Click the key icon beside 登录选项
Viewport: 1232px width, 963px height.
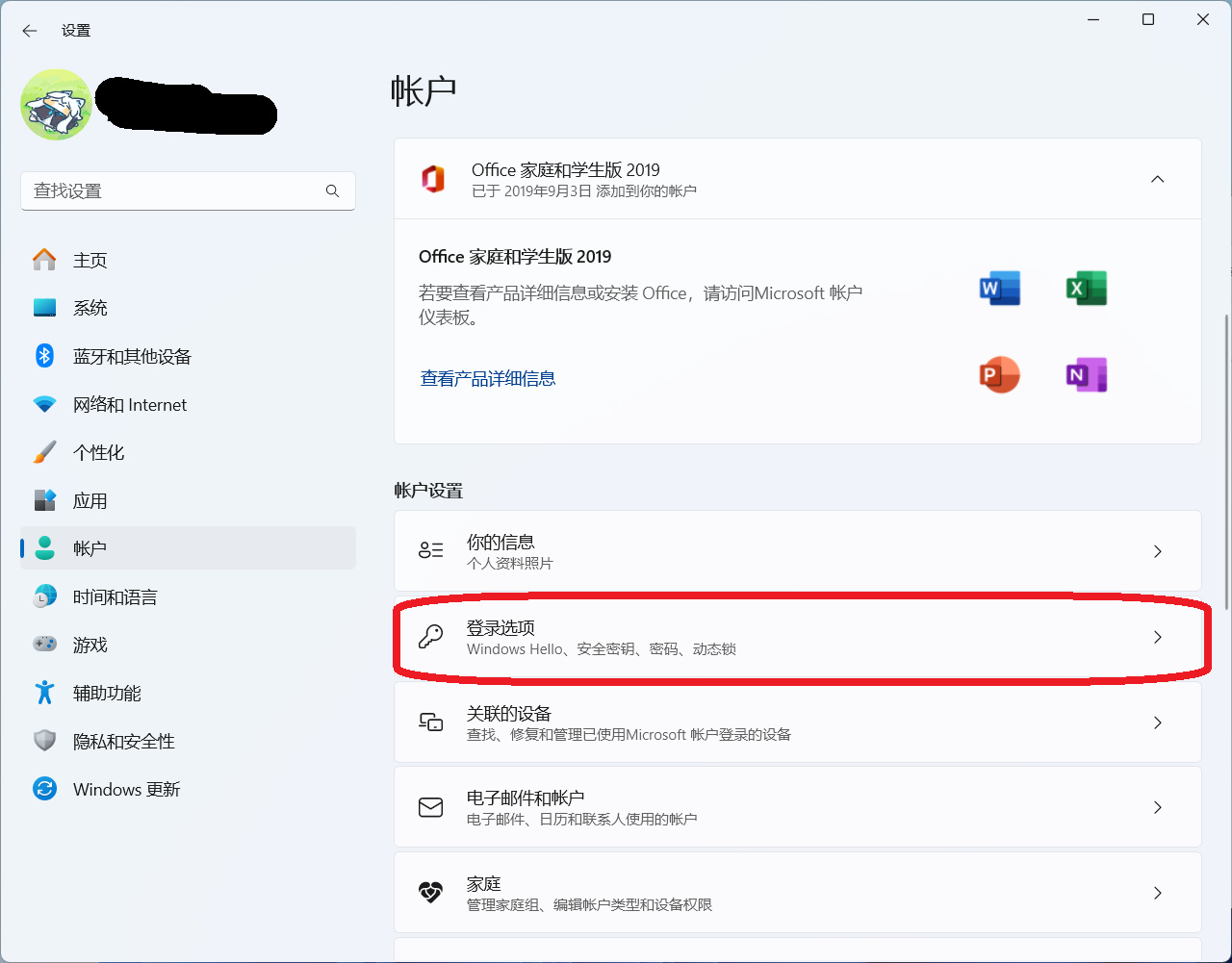click(430, 636)
